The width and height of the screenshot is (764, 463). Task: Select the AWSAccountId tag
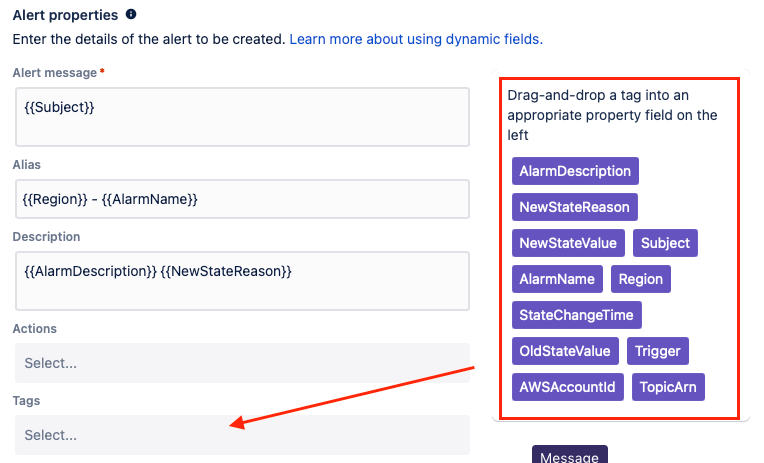[568, 387]
